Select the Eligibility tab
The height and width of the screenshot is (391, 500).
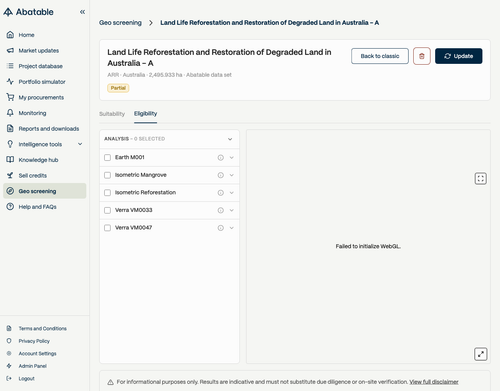point(145,114)
